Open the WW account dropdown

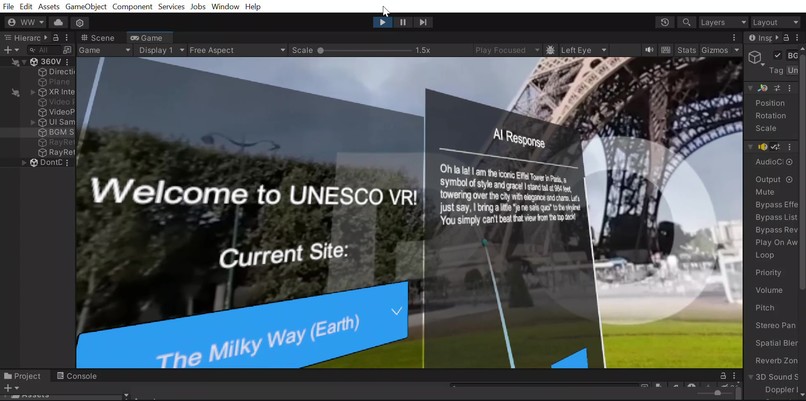26,23
